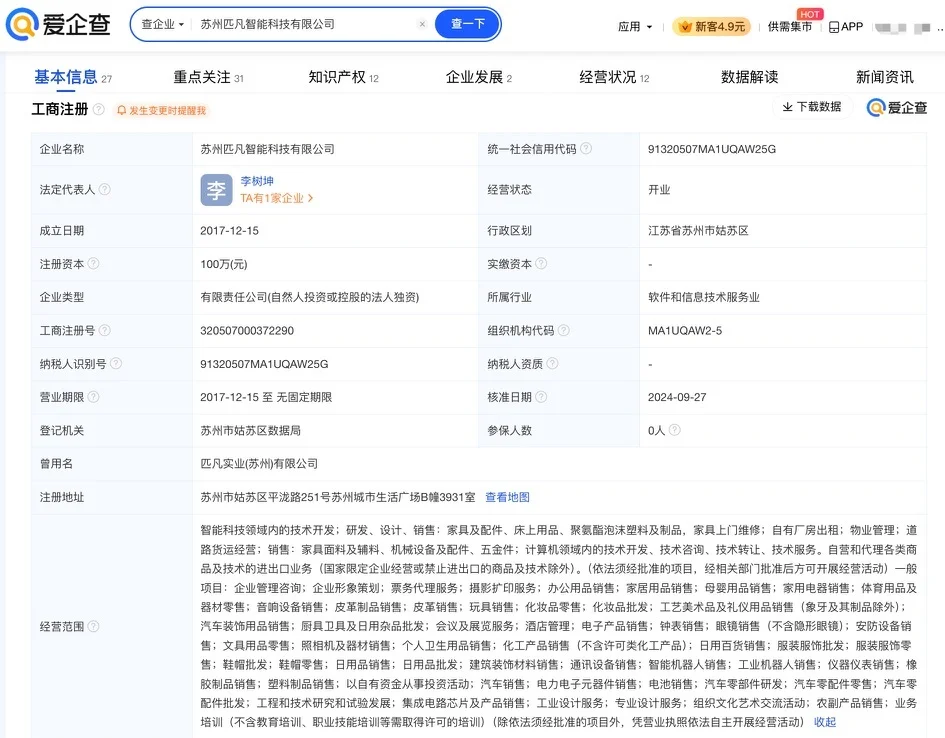Viewport: 945px width, 738px height.
Task: Click help icon beside 注册资本
Action: [x=93, y=263]
